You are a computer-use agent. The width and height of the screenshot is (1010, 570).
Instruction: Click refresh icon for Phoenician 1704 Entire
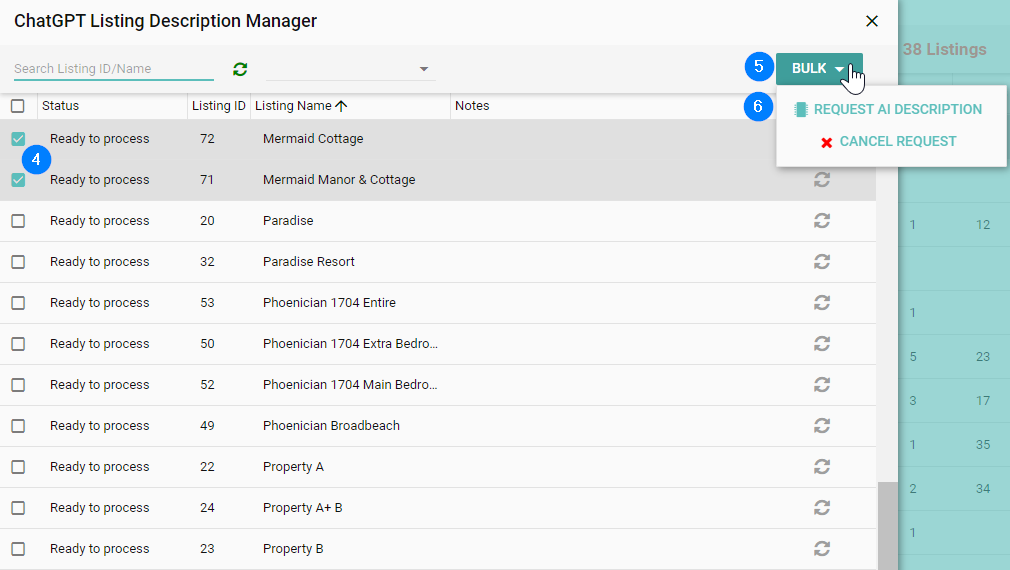tap(822, 303)
